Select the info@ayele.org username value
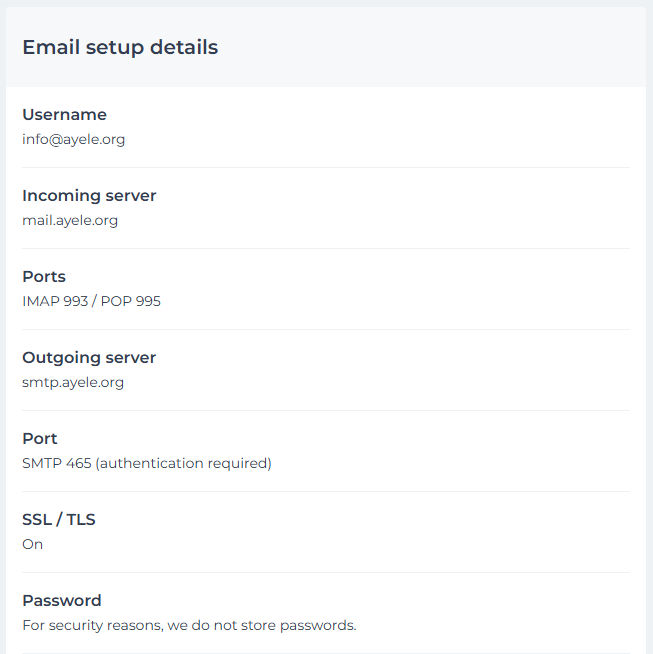653x654 pixels. (x=73, y=139)
